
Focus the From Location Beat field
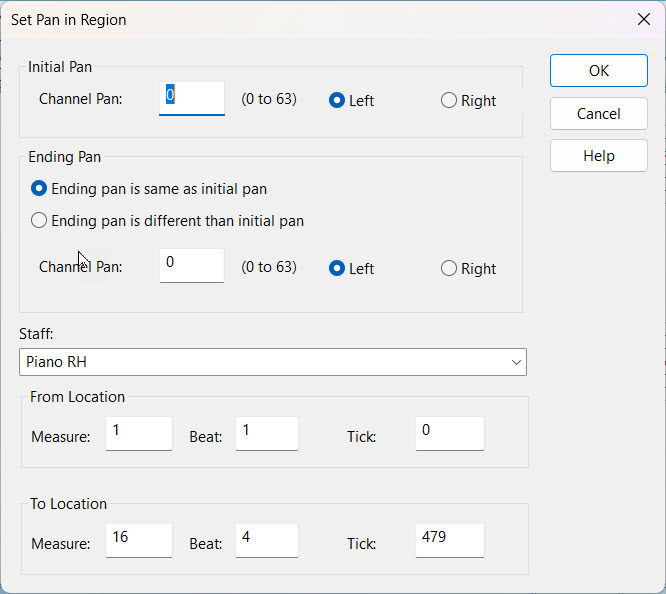[266, 433]
